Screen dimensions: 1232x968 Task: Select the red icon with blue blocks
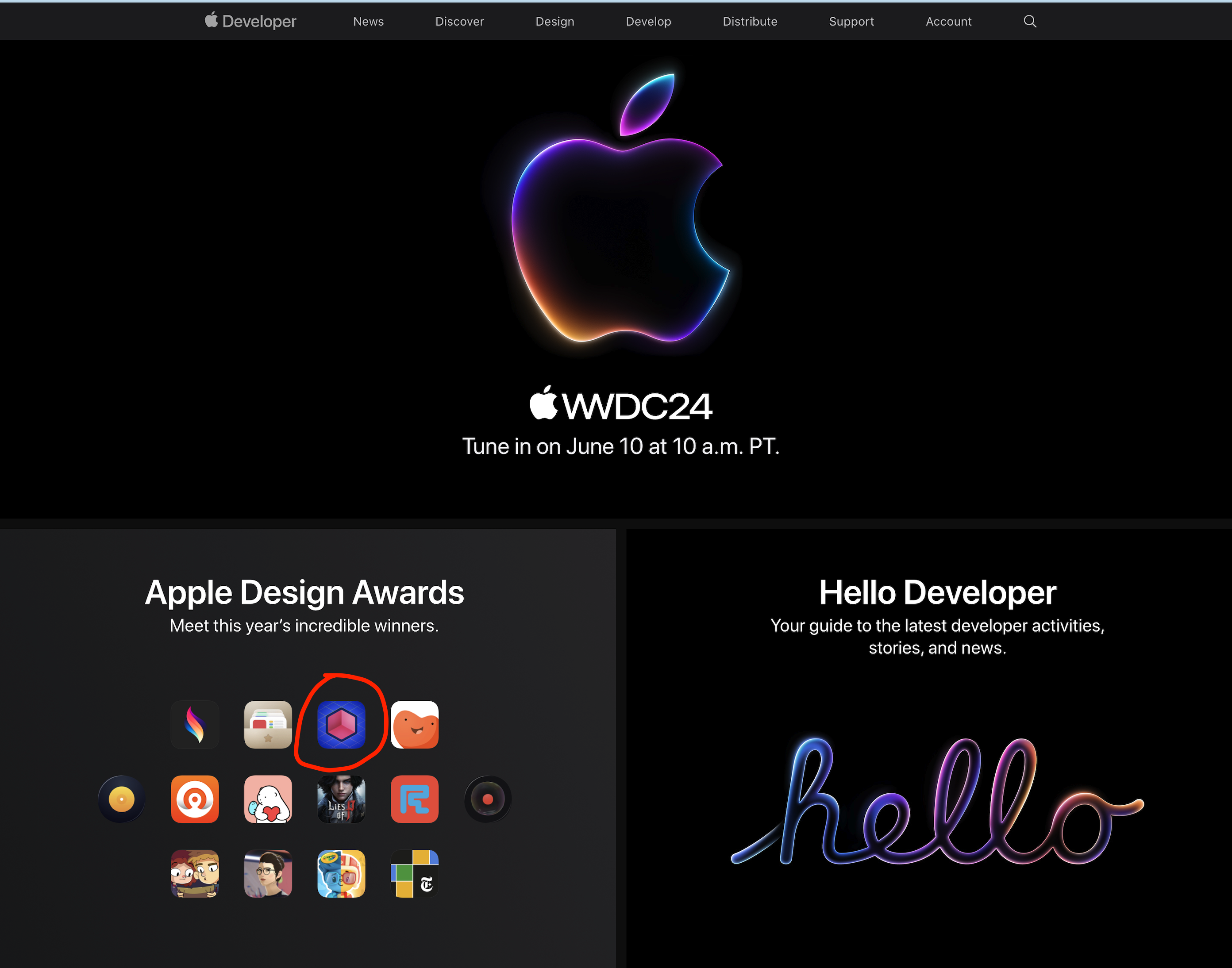[415, 799]
